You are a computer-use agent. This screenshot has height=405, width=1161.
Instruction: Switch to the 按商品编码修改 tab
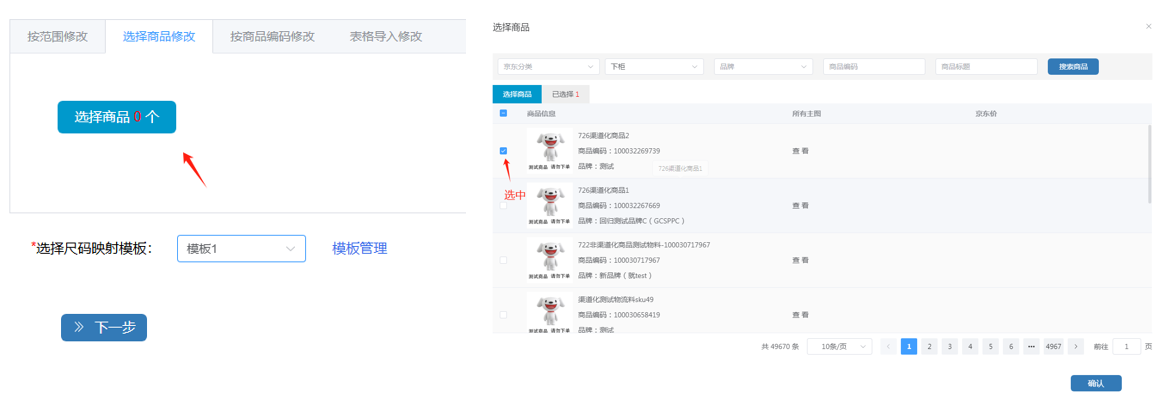[x=272, y=37]
